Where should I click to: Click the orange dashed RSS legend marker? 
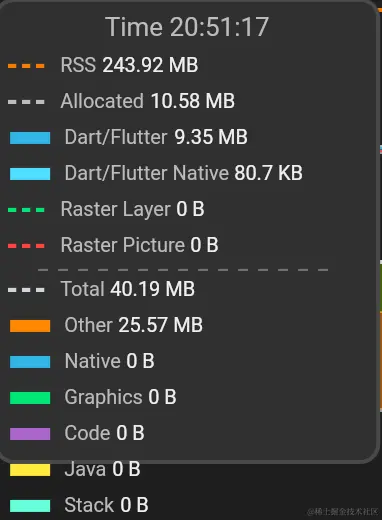(26, 66)
